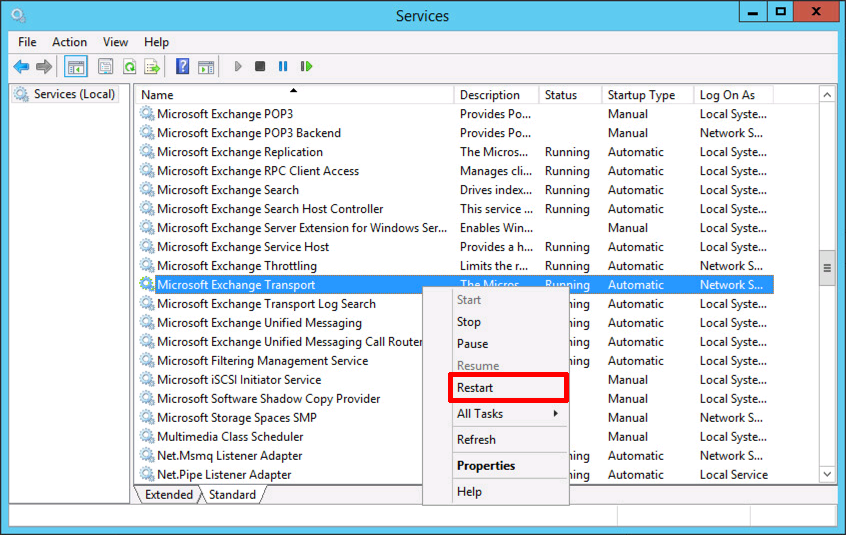Click the Stop Service square icon

(x=260, y=66)
